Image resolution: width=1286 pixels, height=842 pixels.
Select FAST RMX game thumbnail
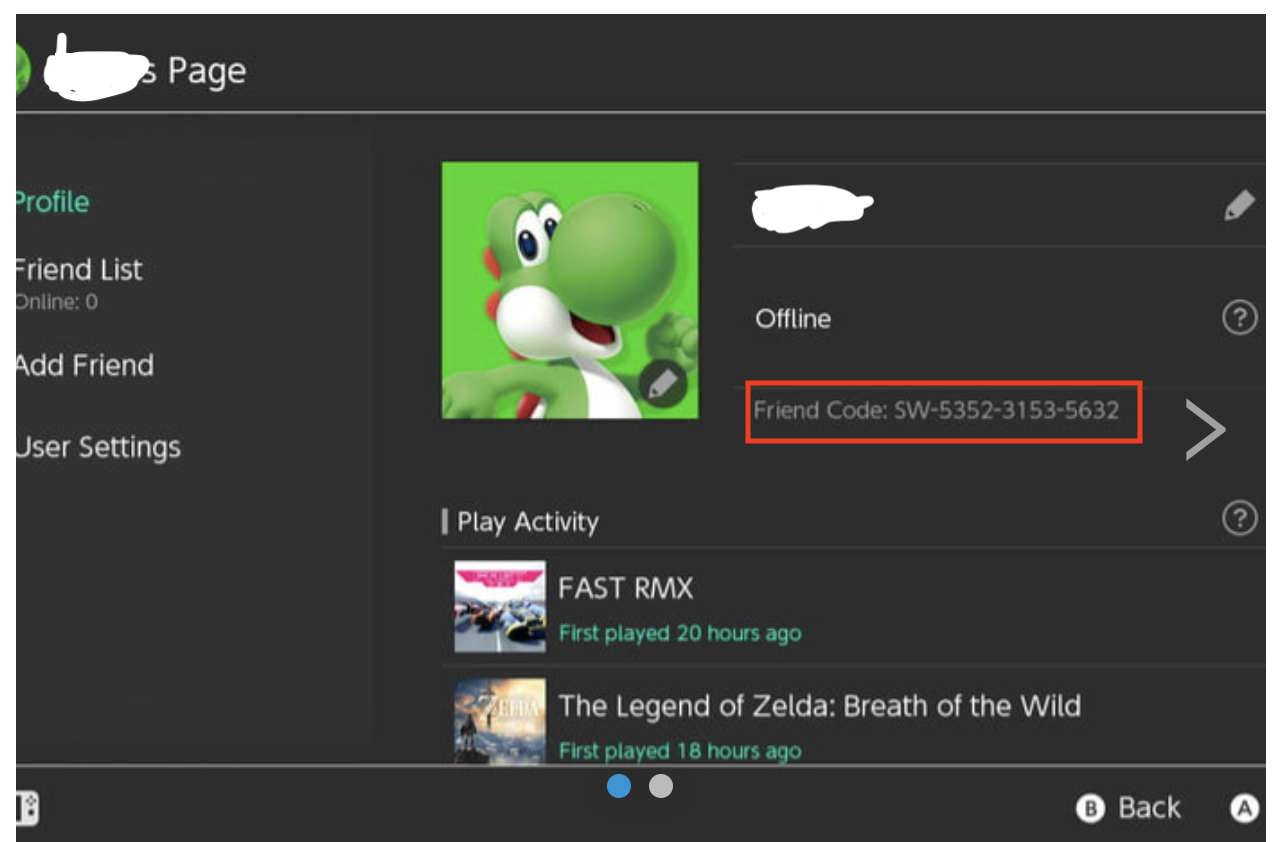click(500, 606)
